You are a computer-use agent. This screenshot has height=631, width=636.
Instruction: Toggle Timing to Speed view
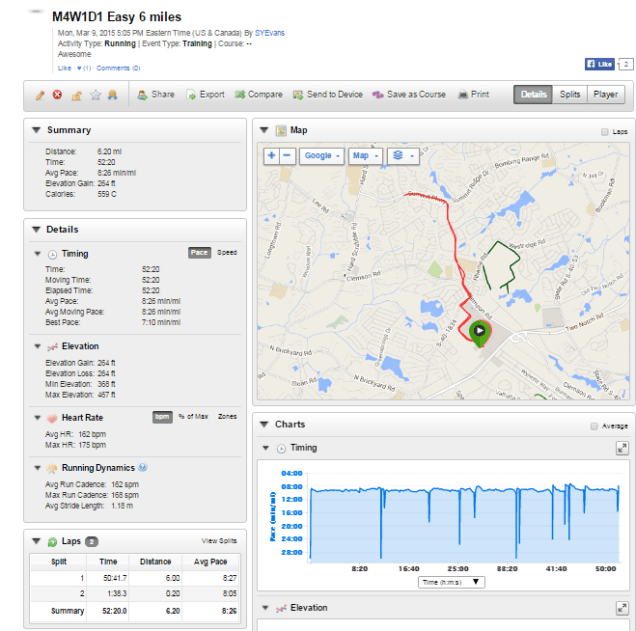(x=227, y=253)
